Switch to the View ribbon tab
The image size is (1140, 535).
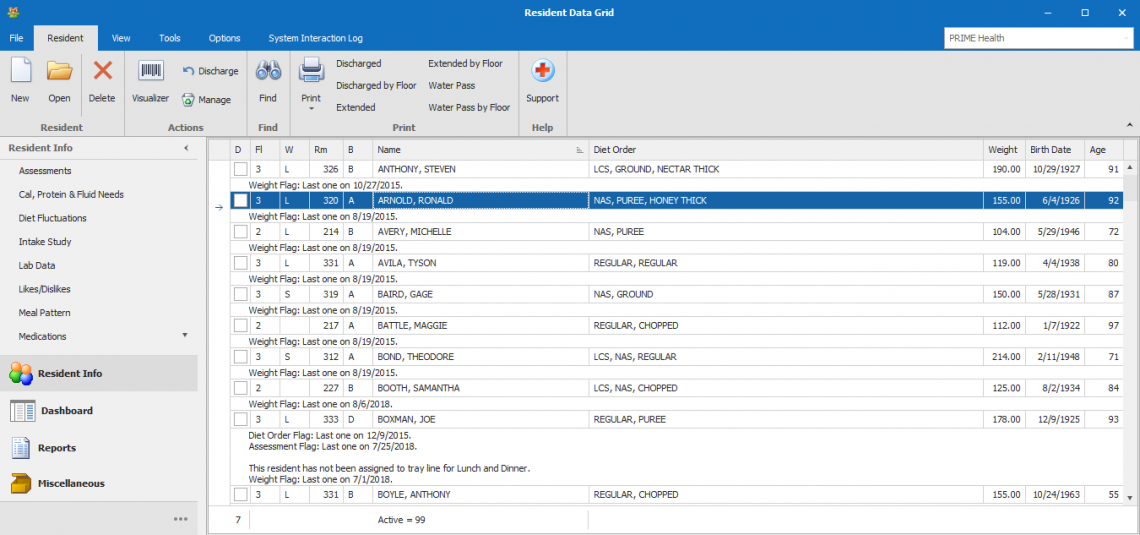(x=121, y=38)
